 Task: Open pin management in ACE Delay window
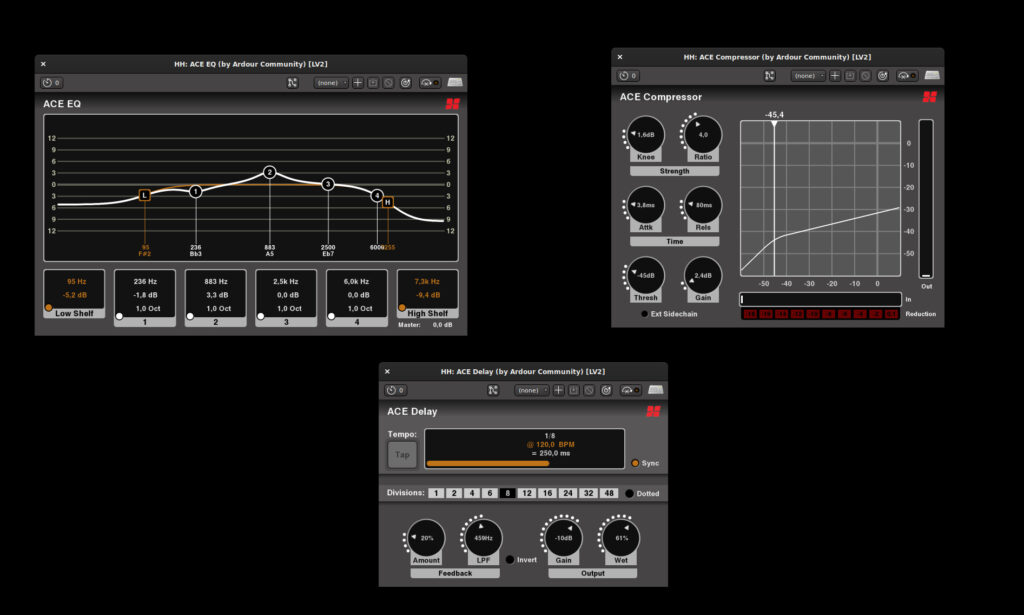point(493,390)
